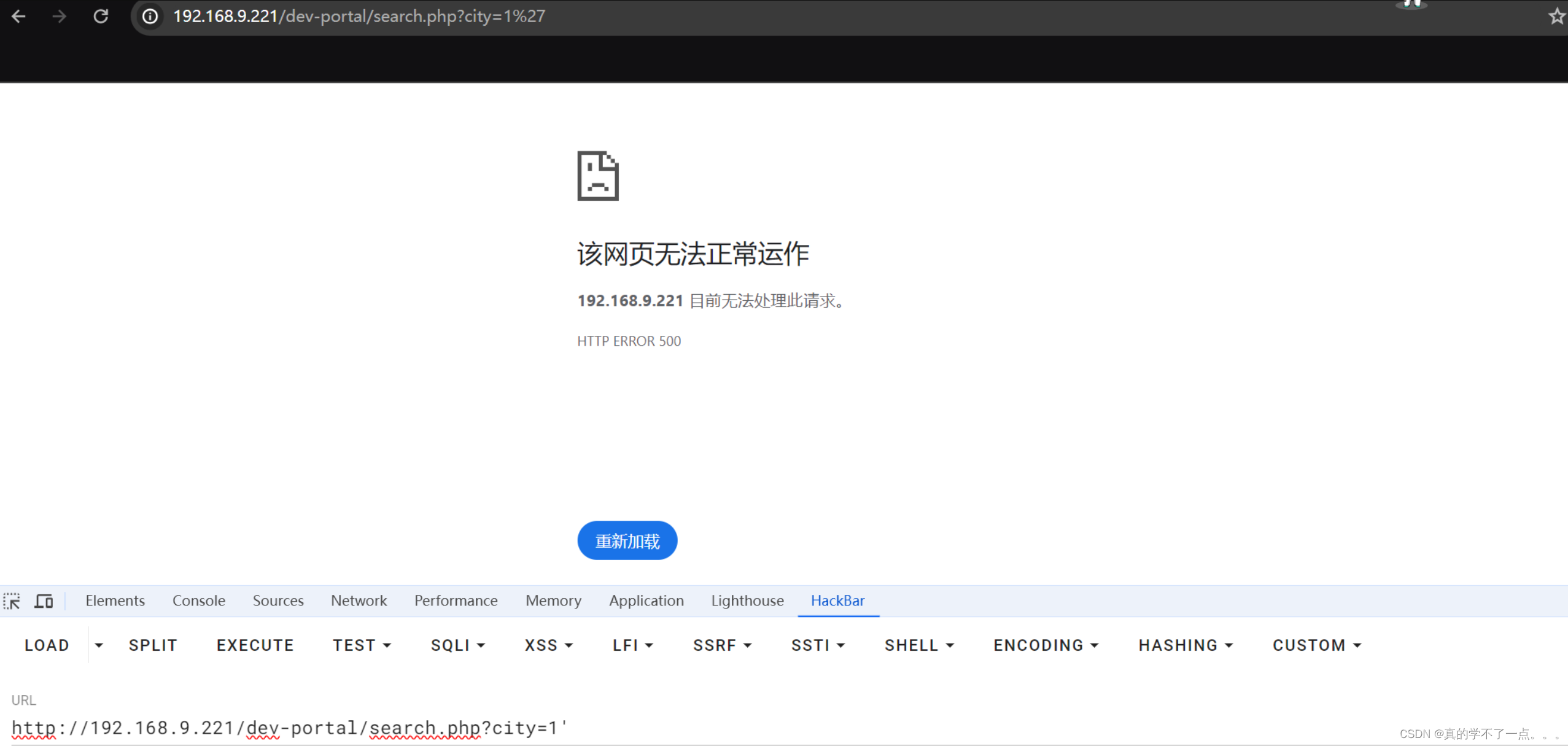
Task: Select the HackBar tab
Action: (x=837, y=600)
